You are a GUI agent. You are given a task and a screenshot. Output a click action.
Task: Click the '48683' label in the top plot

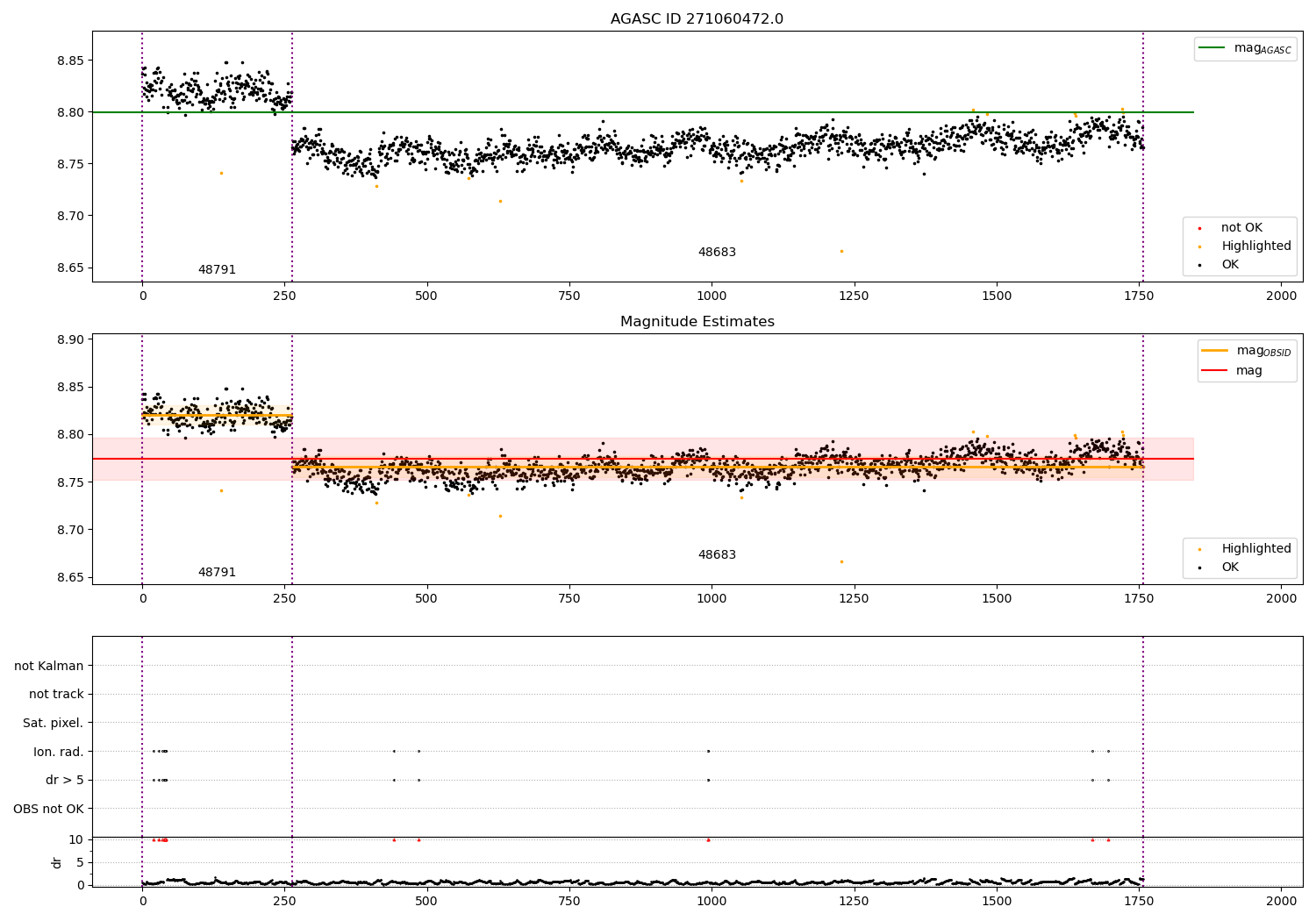pos(717,253)
